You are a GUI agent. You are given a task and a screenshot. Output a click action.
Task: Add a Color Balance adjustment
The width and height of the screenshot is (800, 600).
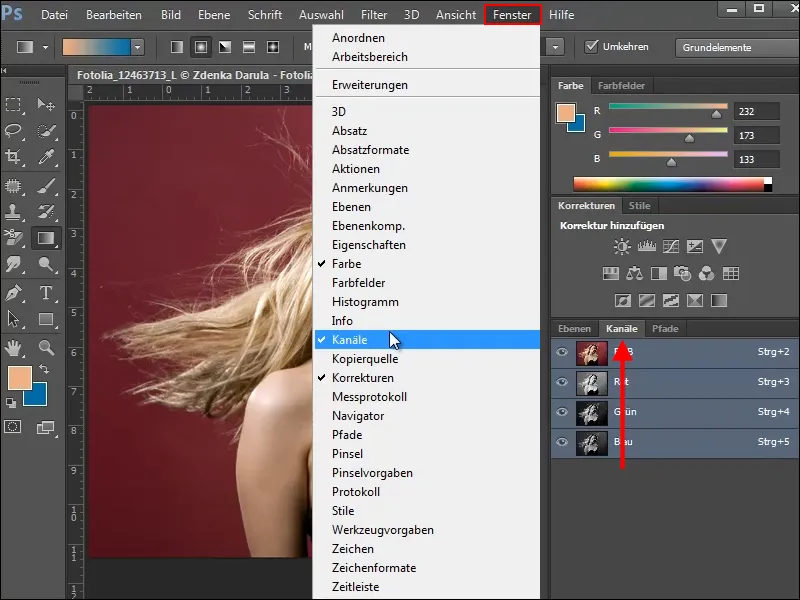pyautogui.click(x=634, y=274)
